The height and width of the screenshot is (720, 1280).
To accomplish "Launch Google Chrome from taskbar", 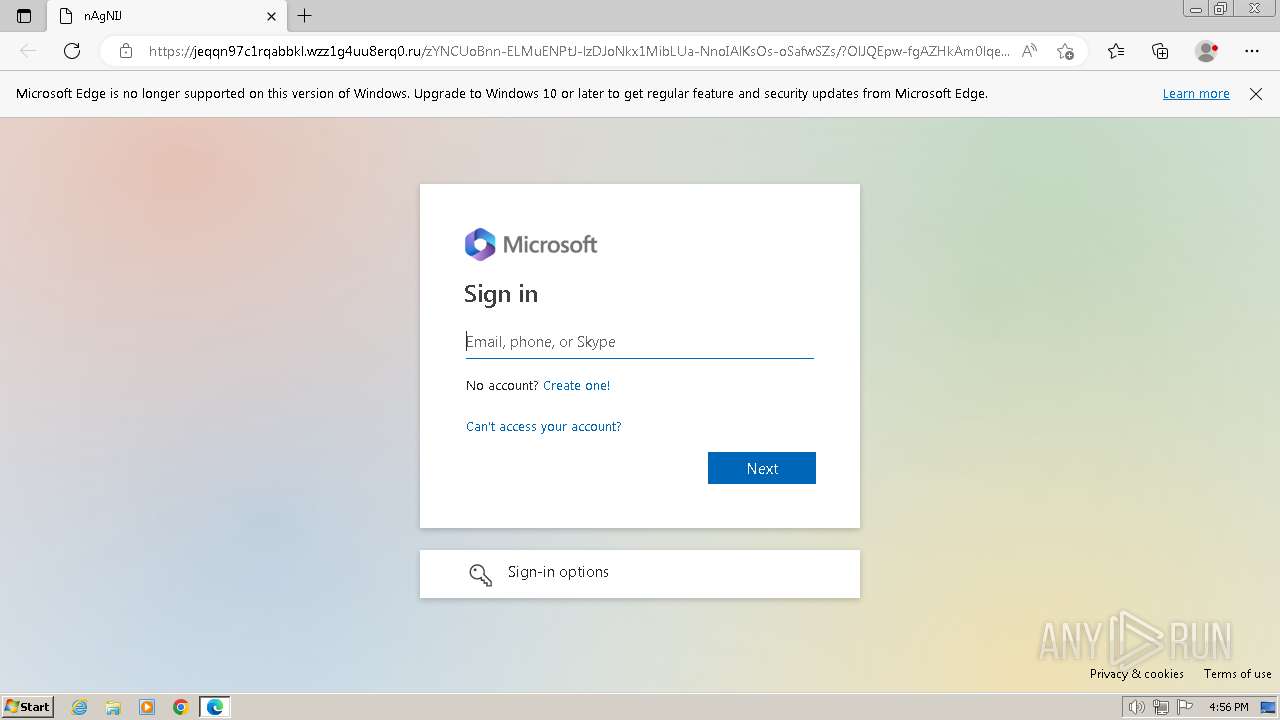I will coord(180,707).
